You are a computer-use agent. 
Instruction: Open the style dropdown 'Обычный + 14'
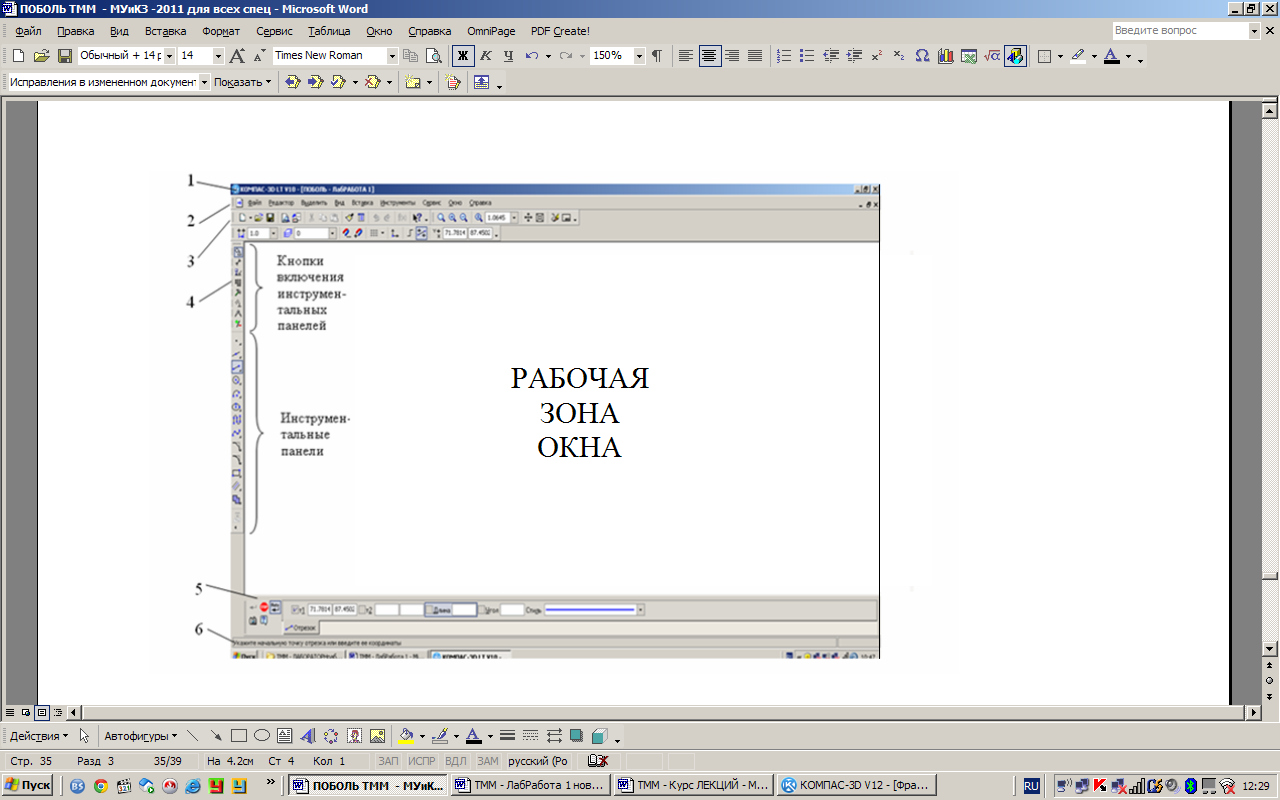pos(169,56)
